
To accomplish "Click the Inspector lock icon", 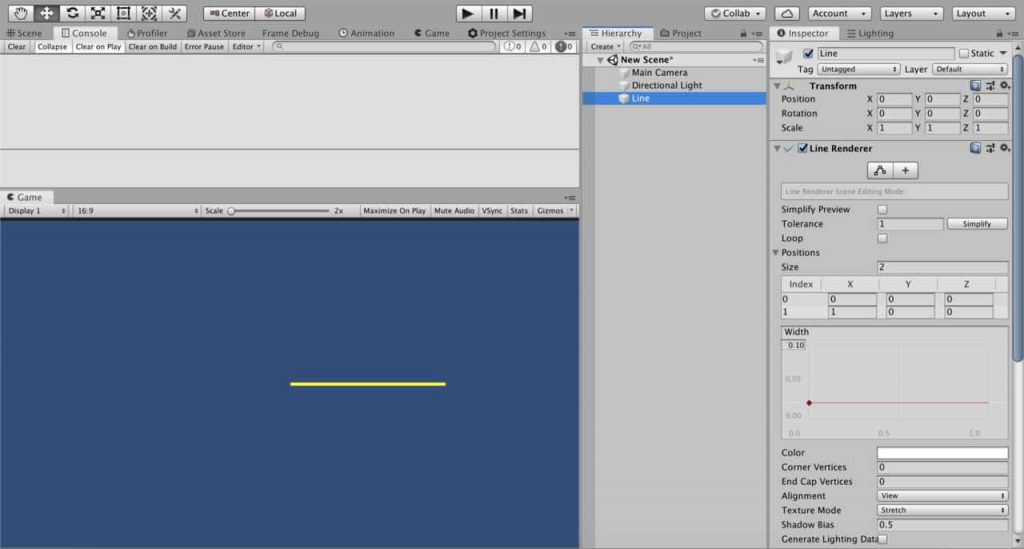I will coord(999,33).
